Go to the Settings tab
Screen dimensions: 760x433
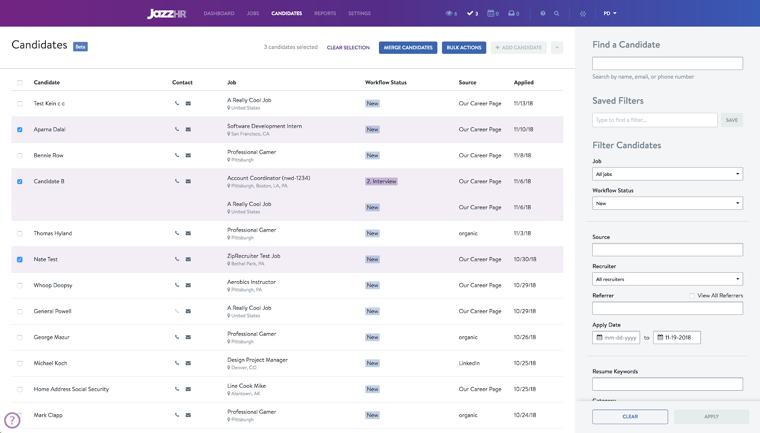coord(359,14)
